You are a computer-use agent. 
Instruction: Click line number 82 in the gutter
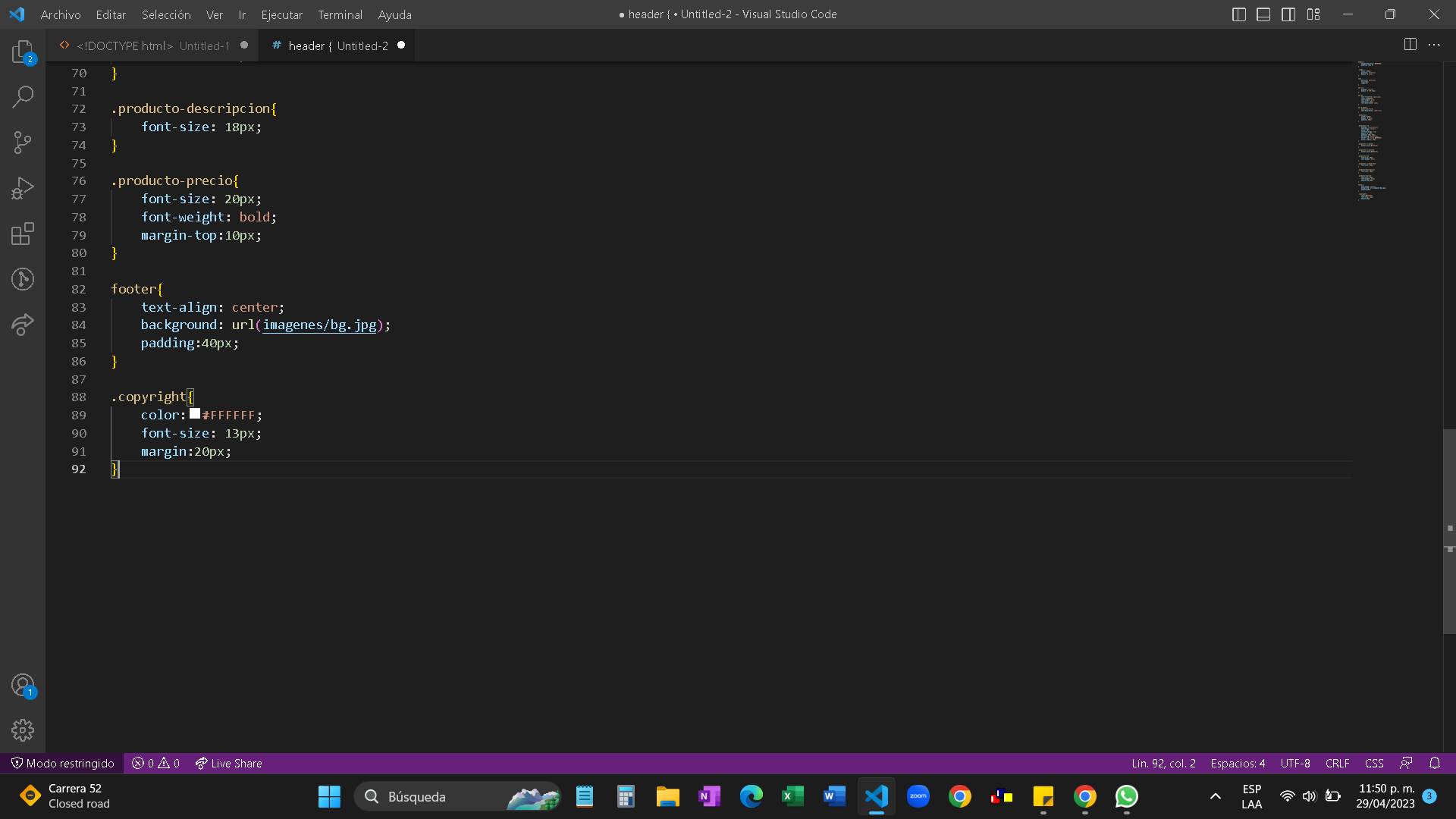(79, 289)
